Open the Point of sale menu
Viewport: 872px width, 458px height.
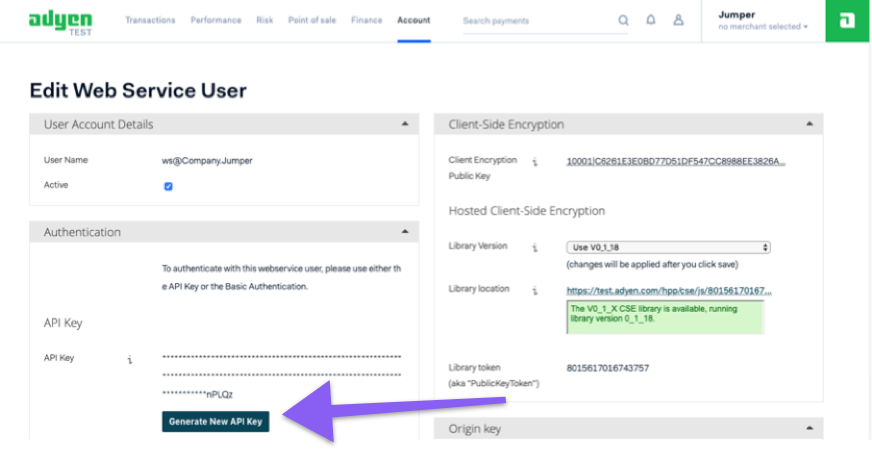(x=312, y=20)
